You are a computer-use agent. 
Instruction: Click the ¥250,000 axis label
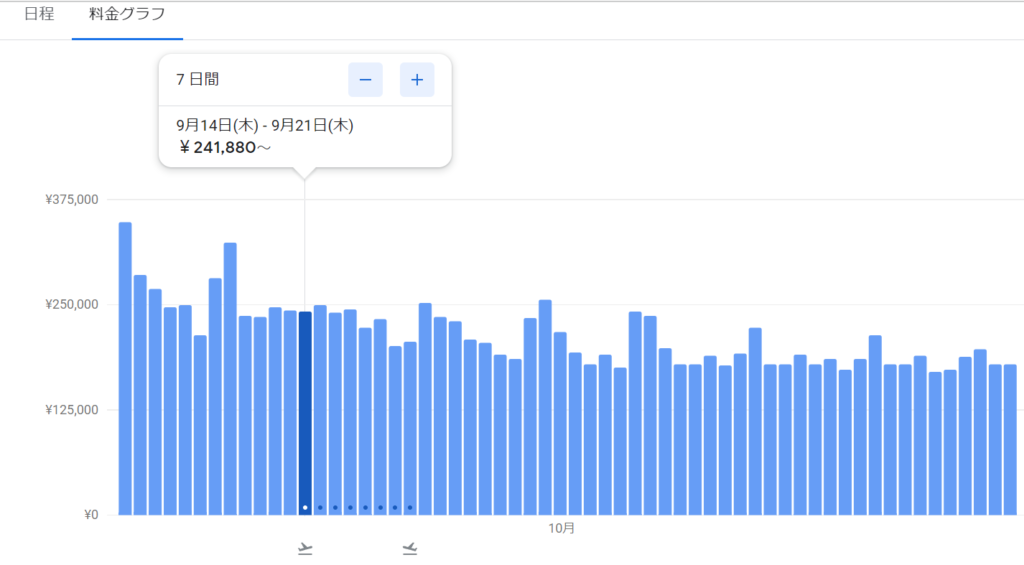[72, 305]
